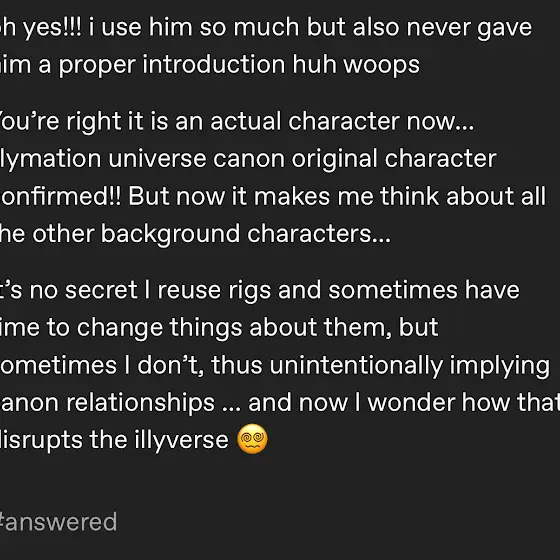Click the dizzy spiral-eyes emoji

(252, 439)
